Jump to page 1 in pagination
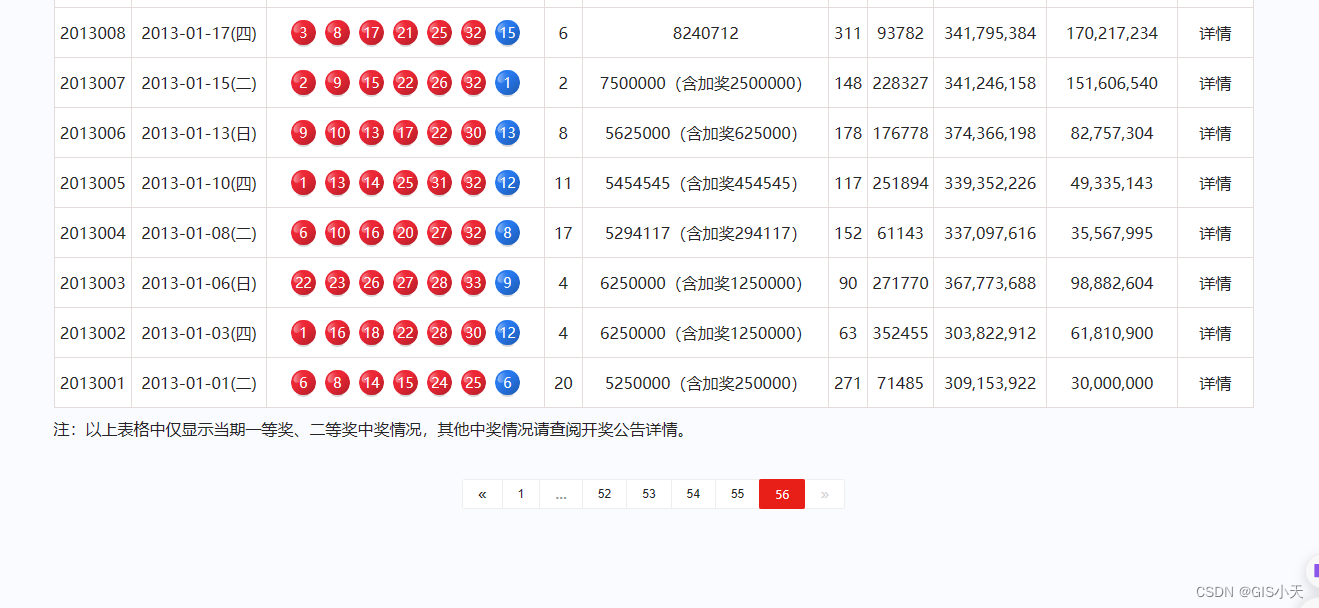This screenshot has width=1319, height=608. pos(521,494)
